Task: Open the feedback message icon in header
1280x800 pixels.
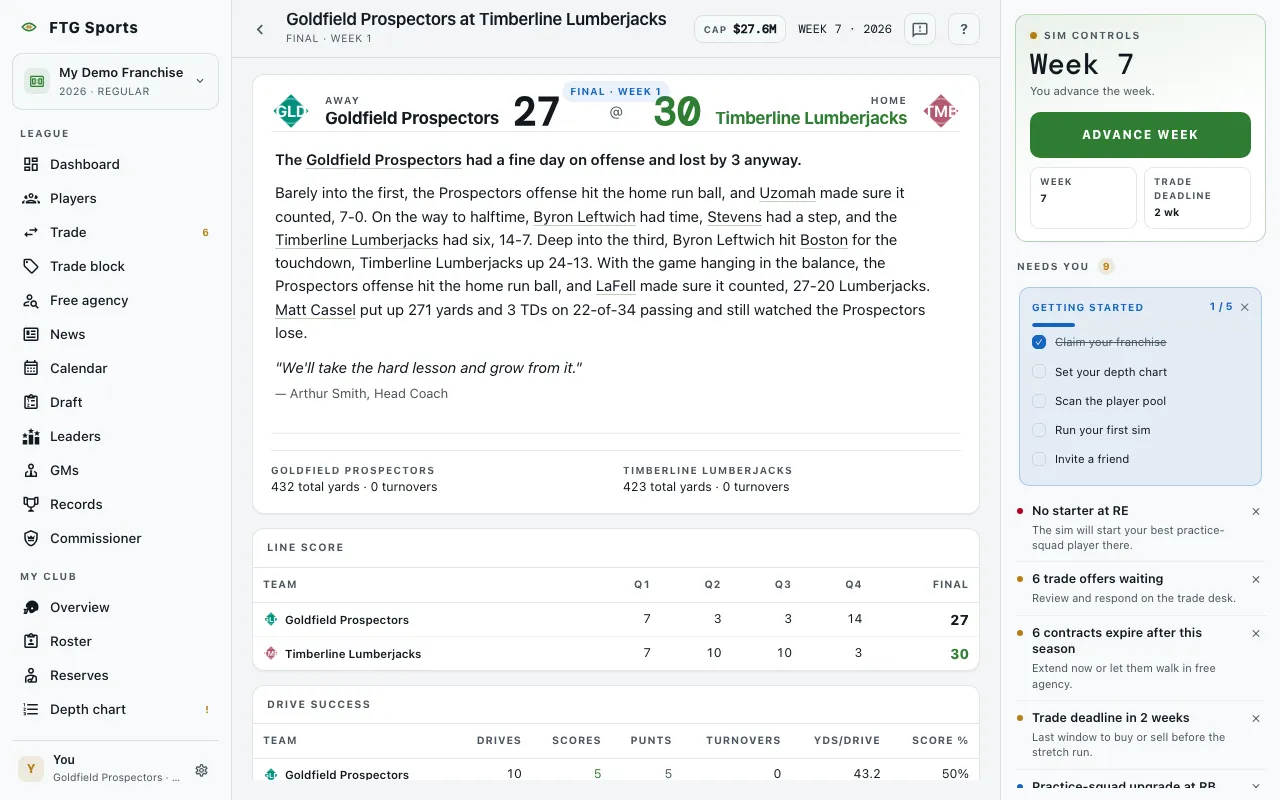Action: point(920,29)
